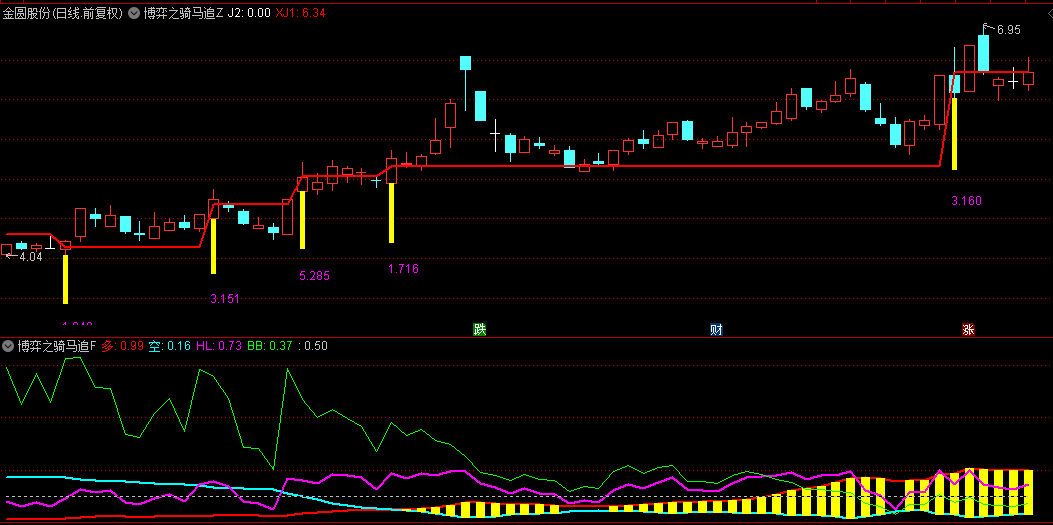
Task: Click the 多: 0.99 indicator value
Action: (x=123, y=346)
